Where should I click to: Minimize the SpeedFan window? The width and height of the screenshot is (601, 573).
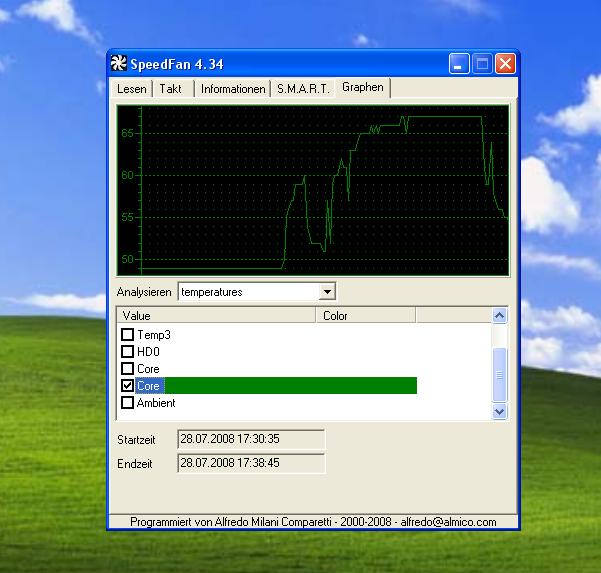(x=458, y=64)
